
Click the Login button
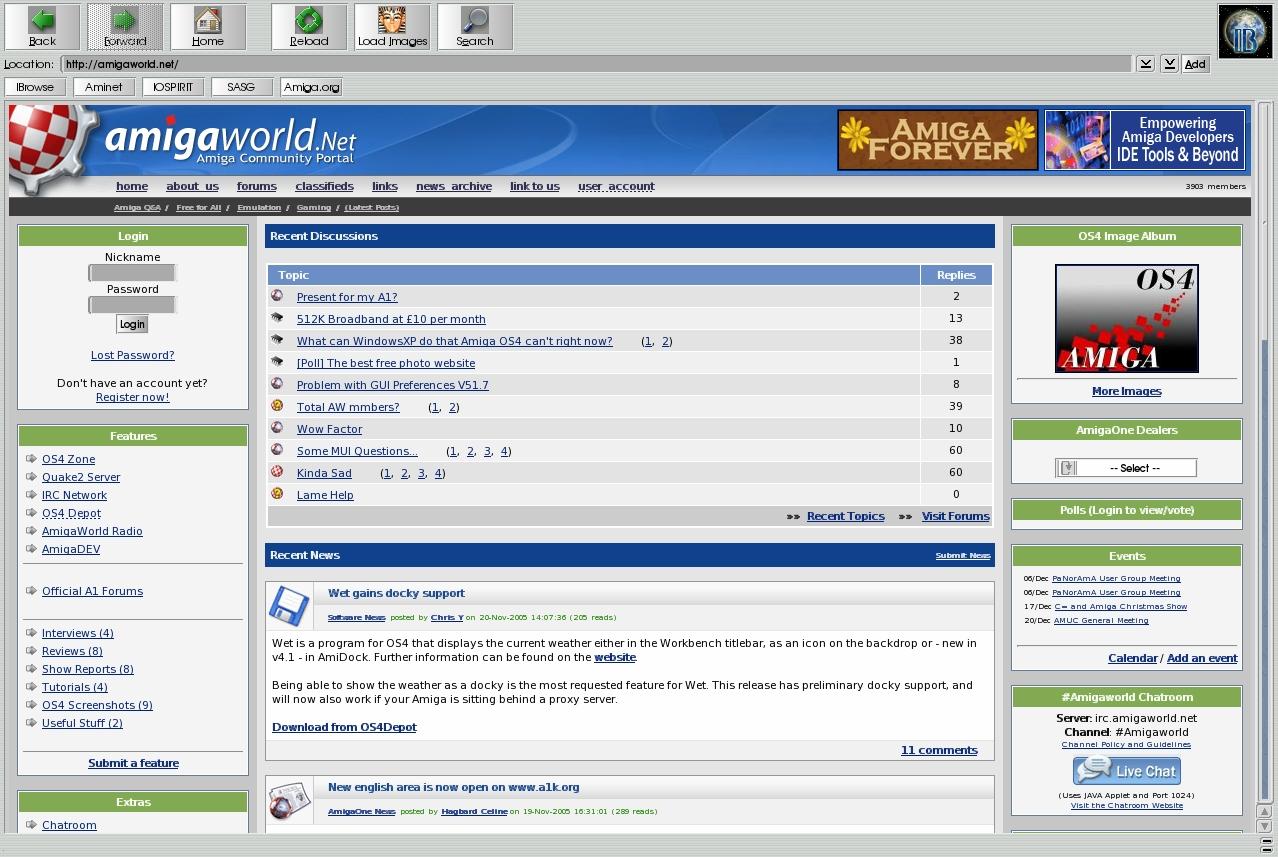(132, 324)
